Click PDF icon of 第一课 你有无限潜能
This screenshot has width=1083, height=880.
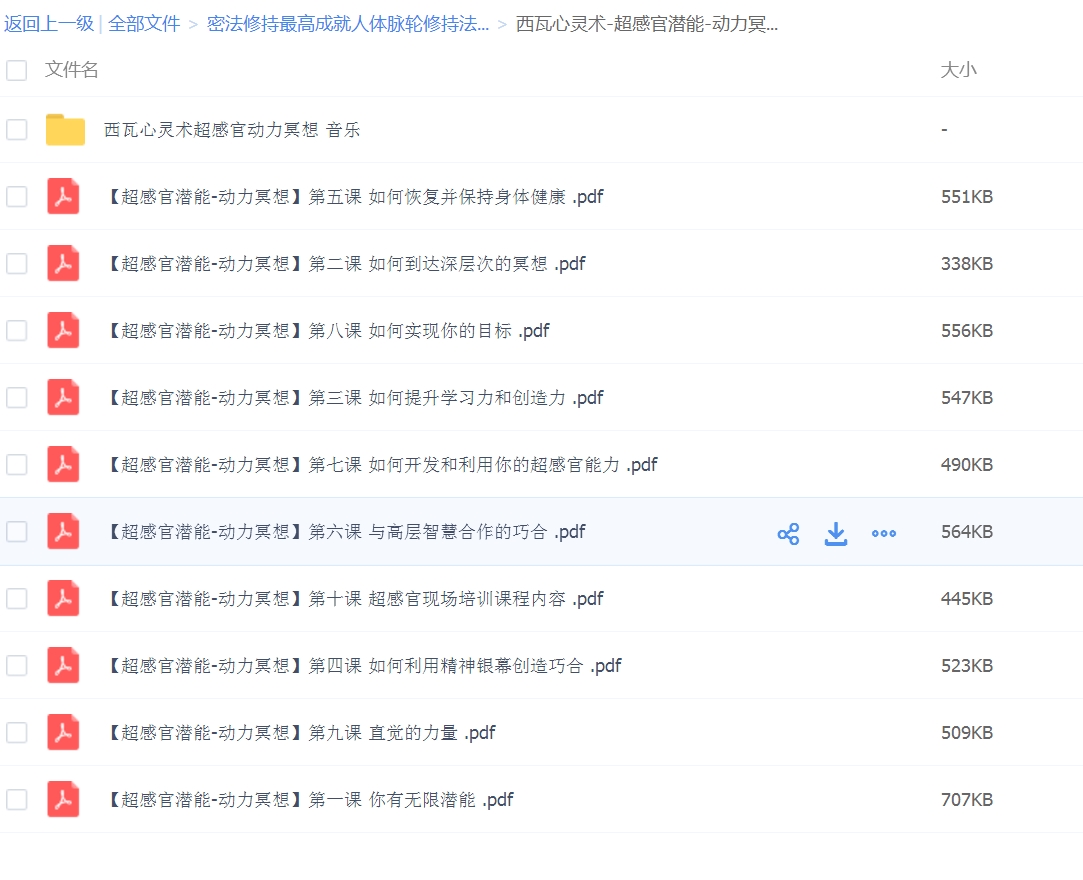point(64,800)
